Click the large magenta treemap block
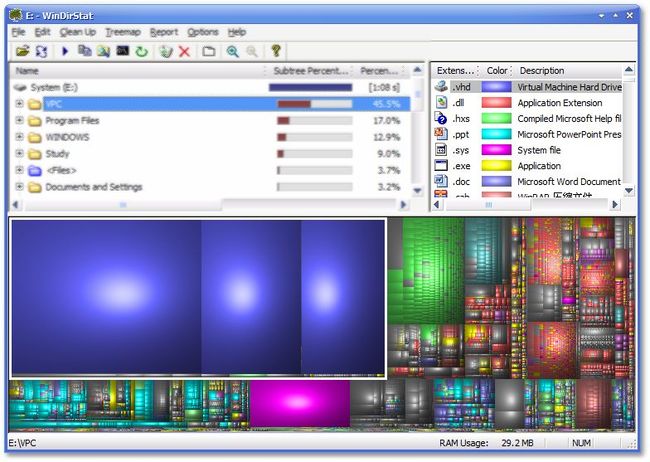650x462 pixels. click(300, 403)
